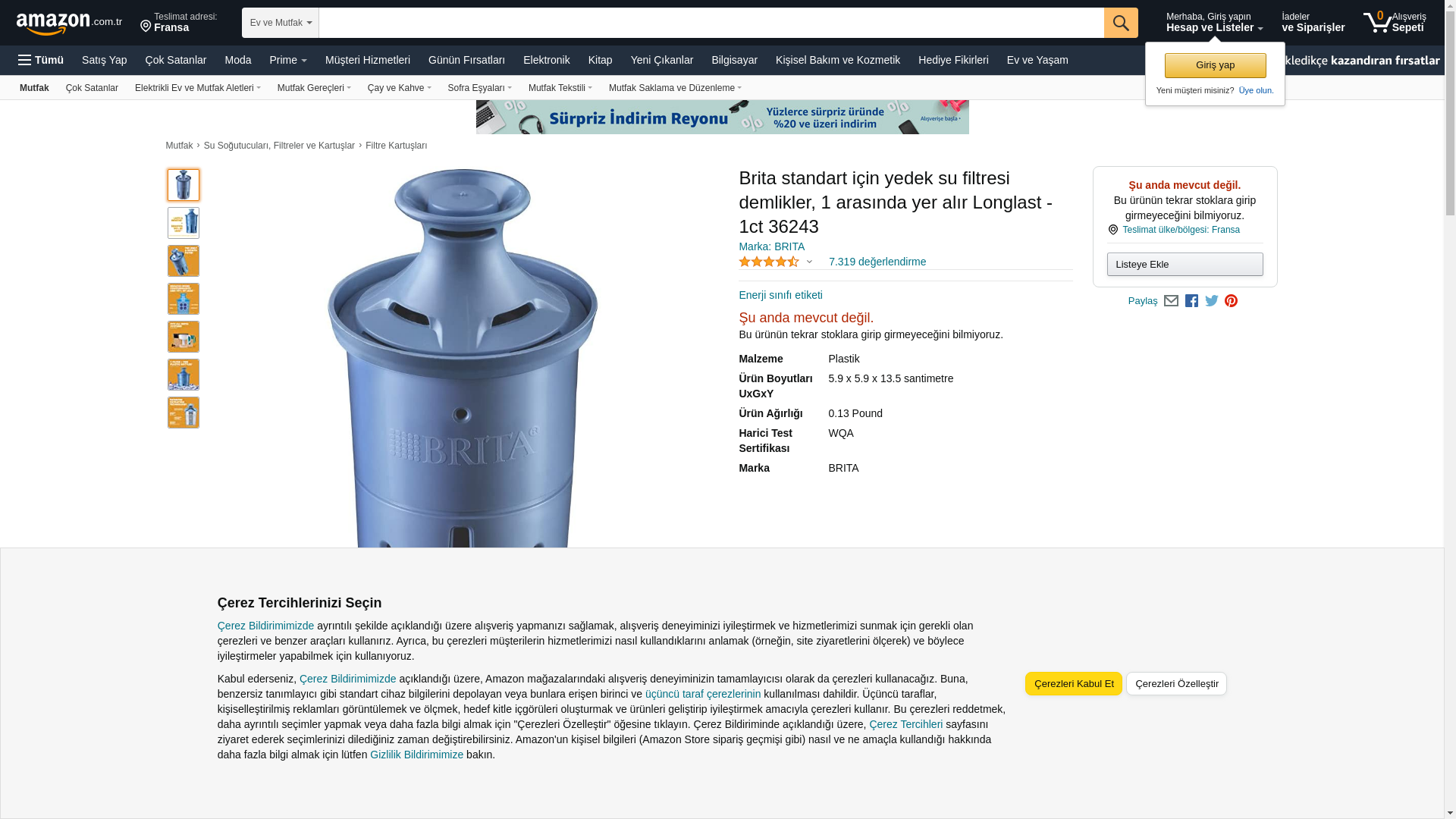This screenshot has width=1456, height=819.
Task: Share product on Facebook icon
Action: click(1191, 301)
